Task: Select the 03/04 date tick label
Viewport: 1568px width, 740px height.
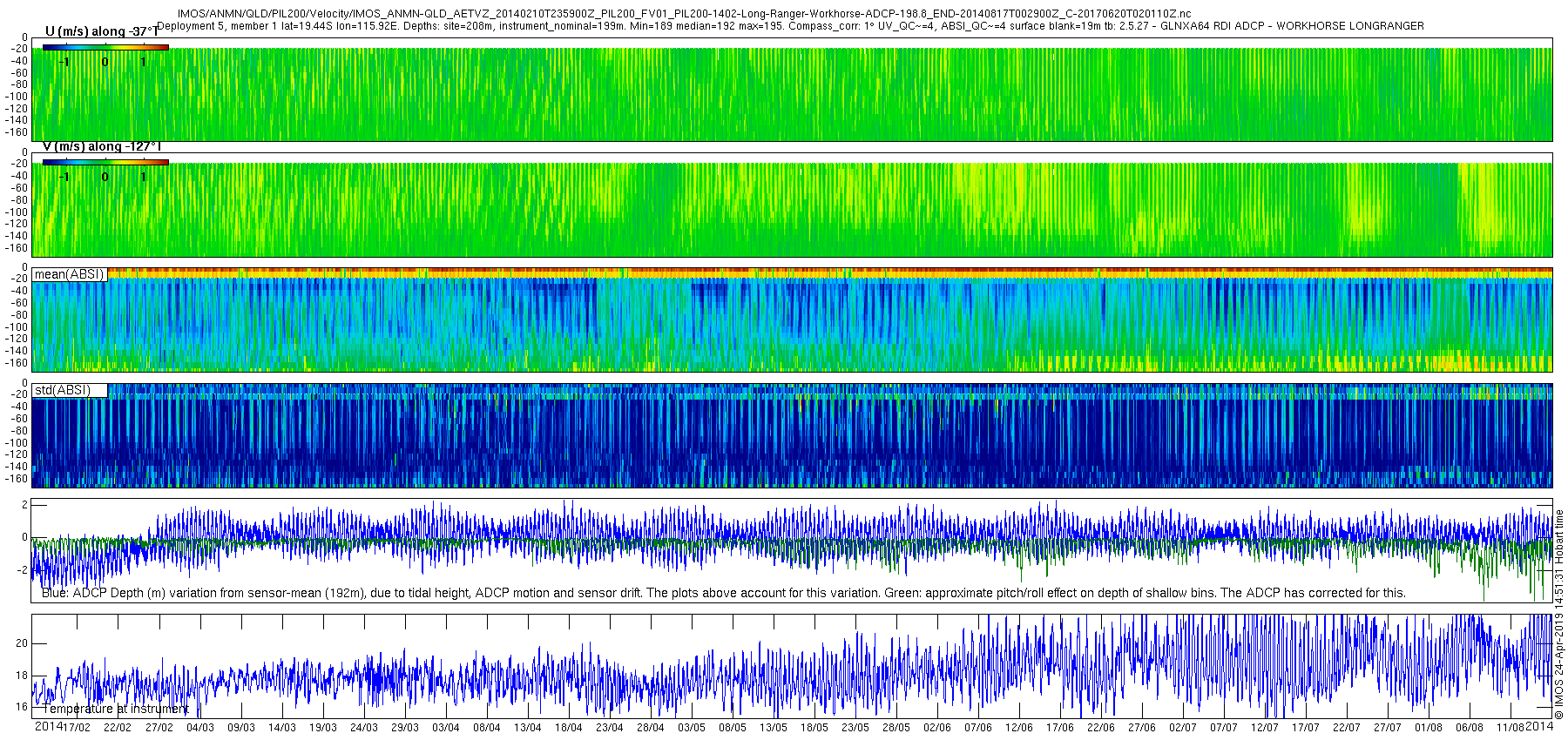Action: [445, 727]
